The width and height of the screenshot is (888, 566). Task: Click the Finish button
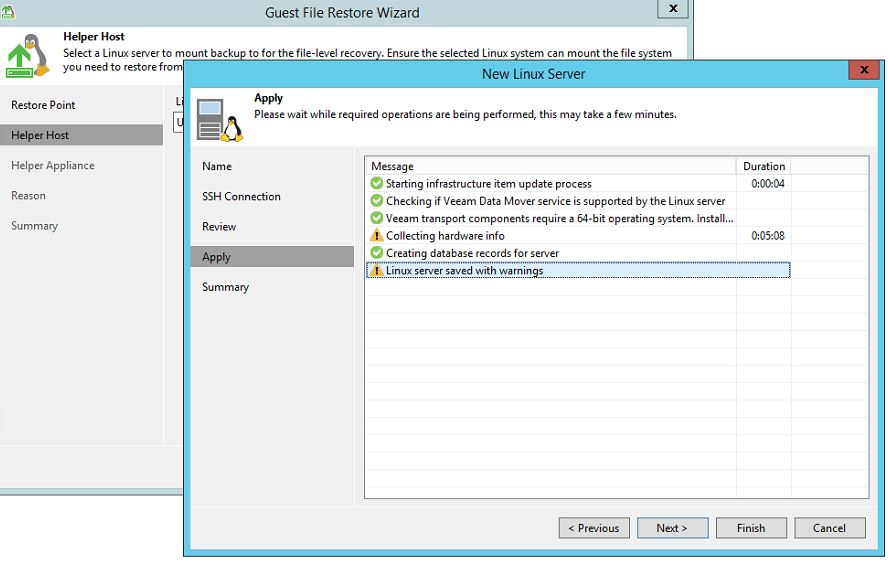point(750,528)
